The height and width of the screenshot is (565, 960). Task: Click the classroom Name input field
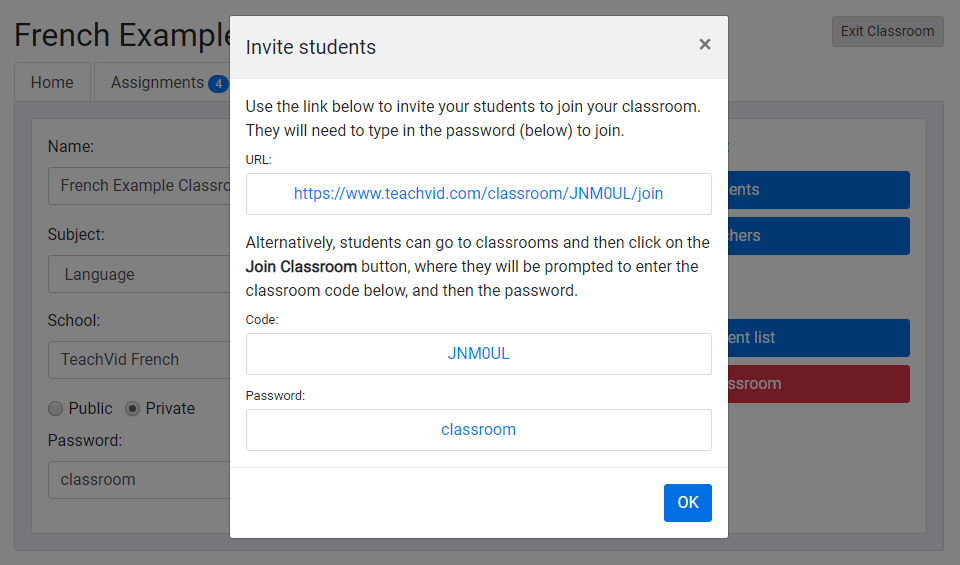[140, 186]
